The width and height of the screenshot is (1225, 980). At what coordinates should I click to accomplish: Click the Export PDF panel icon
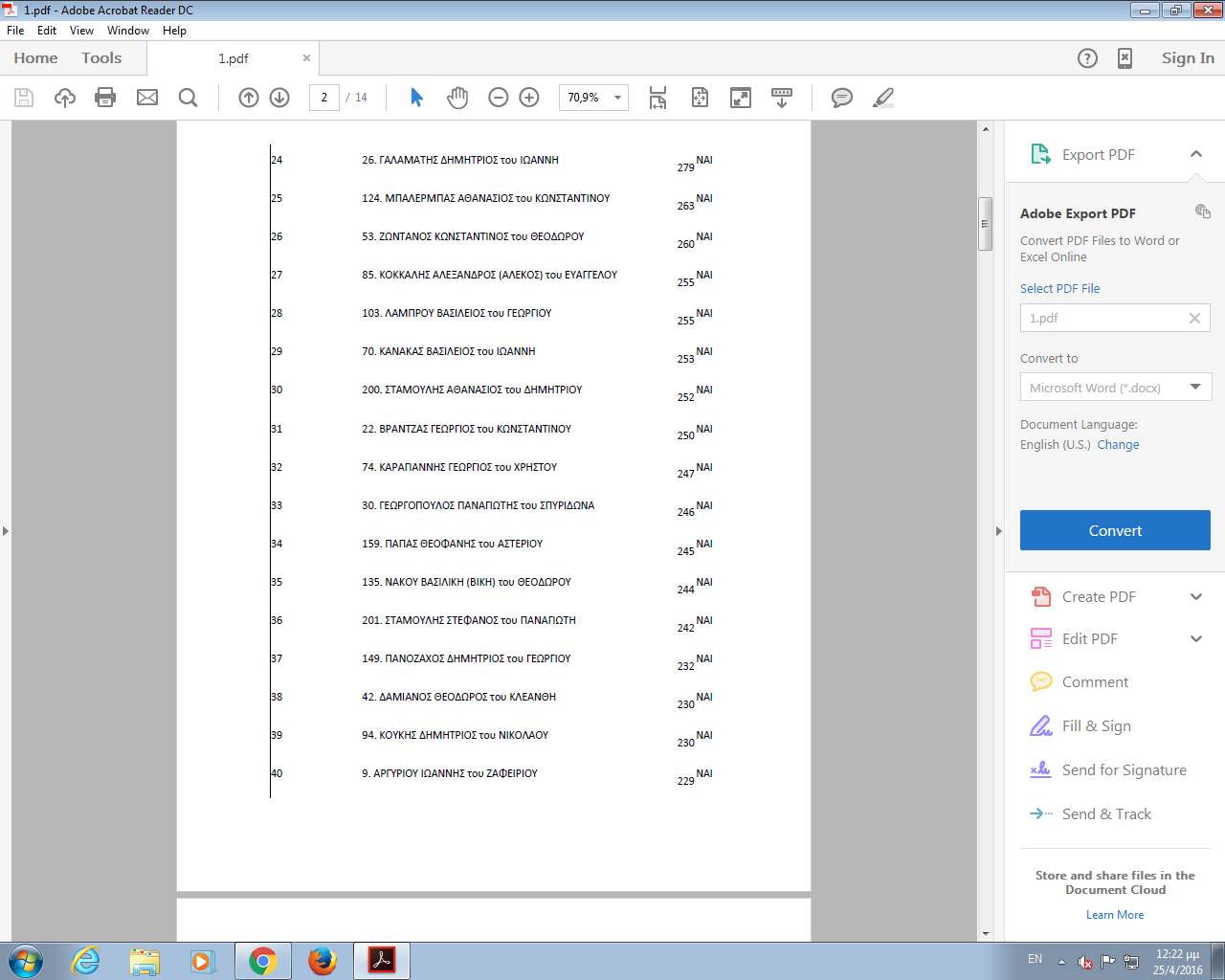(x=1040, y=154)
